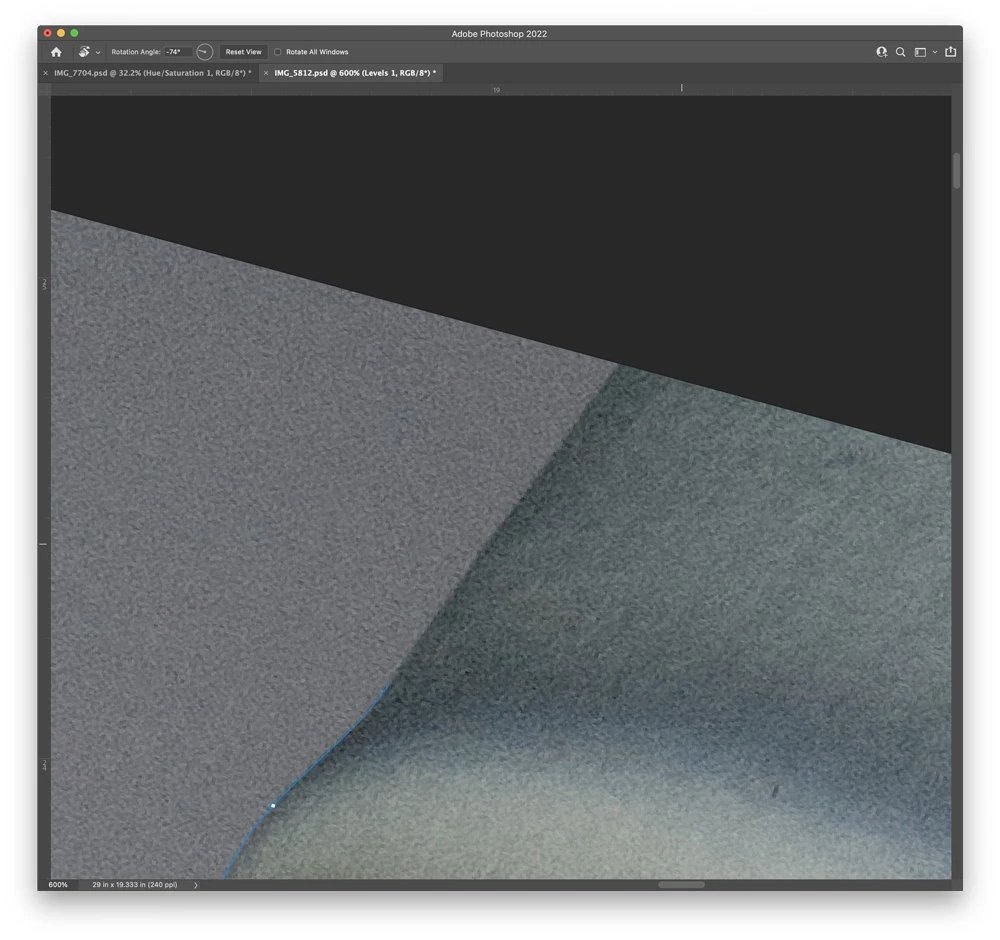Image resolution: width=1000 pixels, height=940 pixels.
Task: Expand the status bar info arrow
Action: pos(196,885)
